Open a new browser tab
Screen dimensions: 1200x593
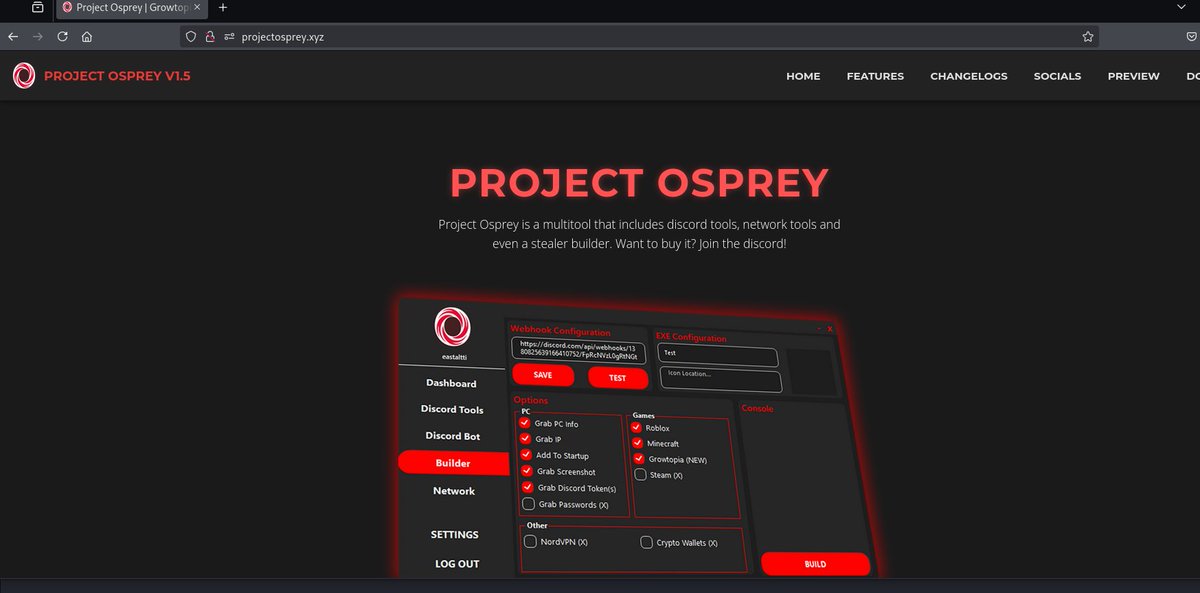pyautogui.click(x=223, y=8)
